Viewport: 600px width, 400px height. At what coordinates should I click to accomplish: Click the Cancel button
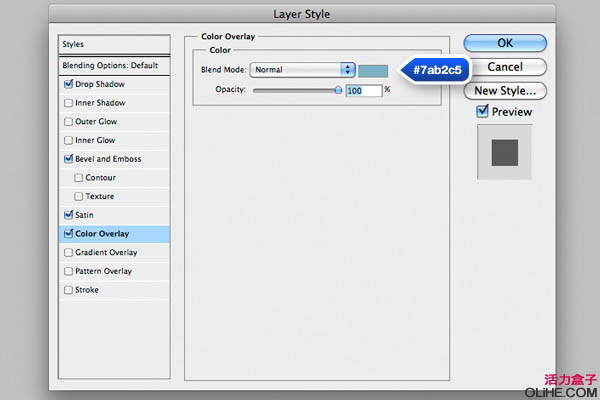505,67
